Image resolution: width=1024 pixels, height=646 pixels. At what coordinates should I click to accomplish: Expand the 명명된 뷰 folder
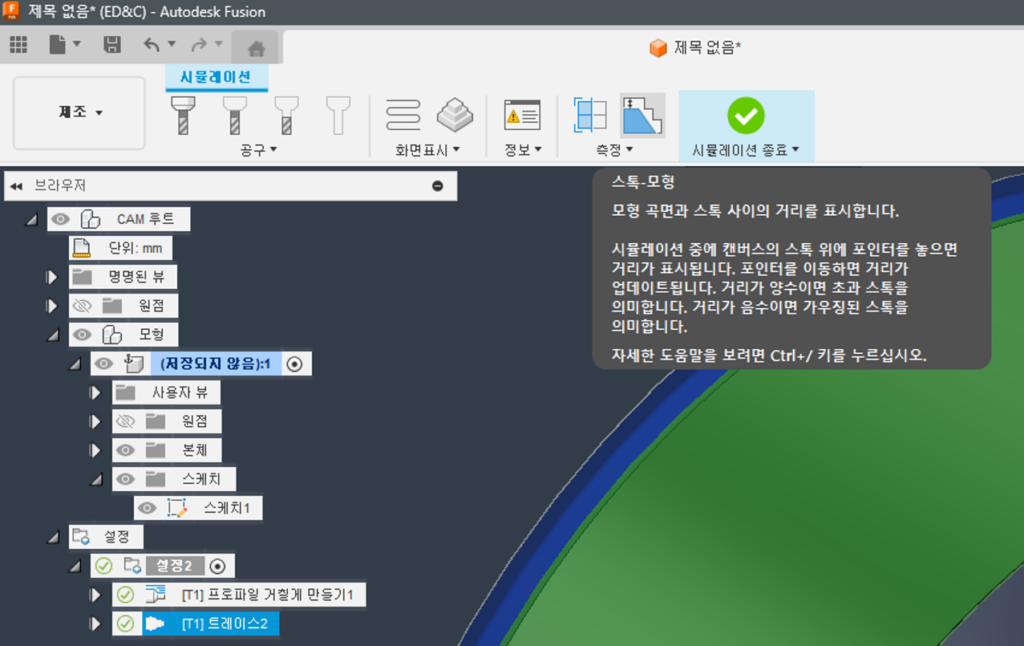click(x=52, y=277)
